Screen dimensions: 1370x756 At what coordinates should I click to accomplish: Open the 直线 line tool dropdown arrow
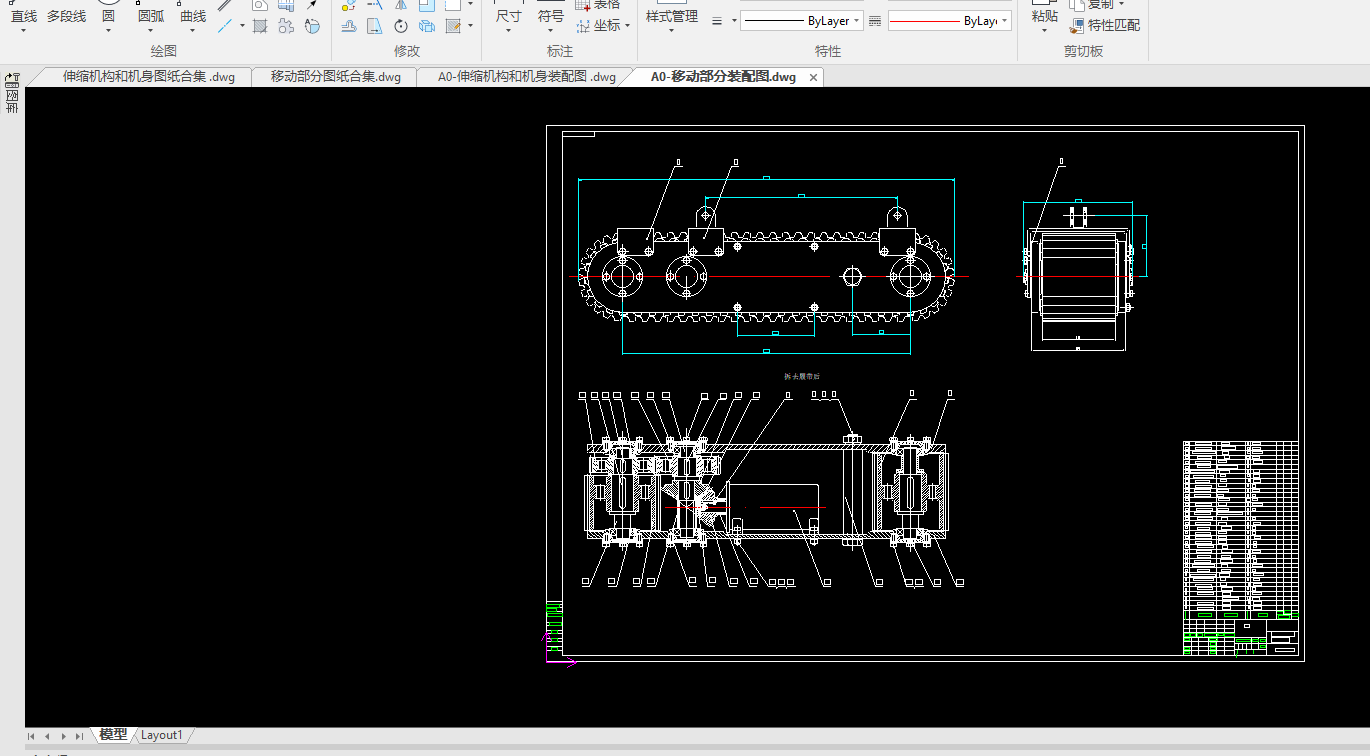(x=23, y=31)
